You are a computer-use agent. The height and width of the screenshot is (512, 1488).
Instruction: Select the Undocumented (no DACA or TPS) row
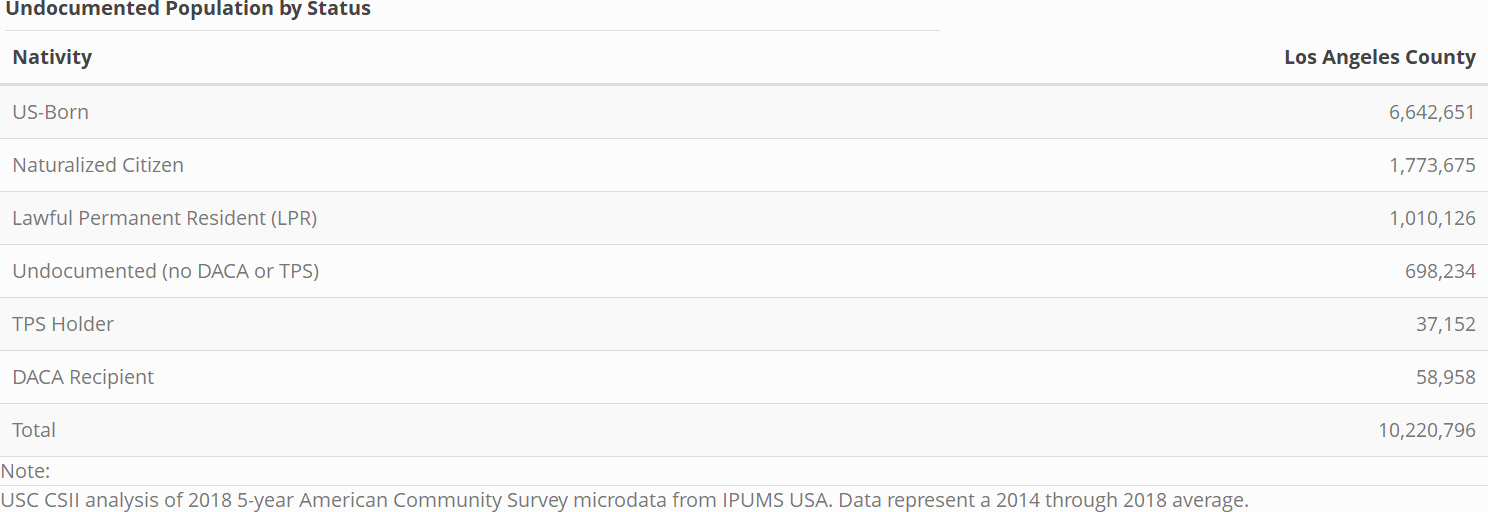pyautogui.click(x=744, y=271)
